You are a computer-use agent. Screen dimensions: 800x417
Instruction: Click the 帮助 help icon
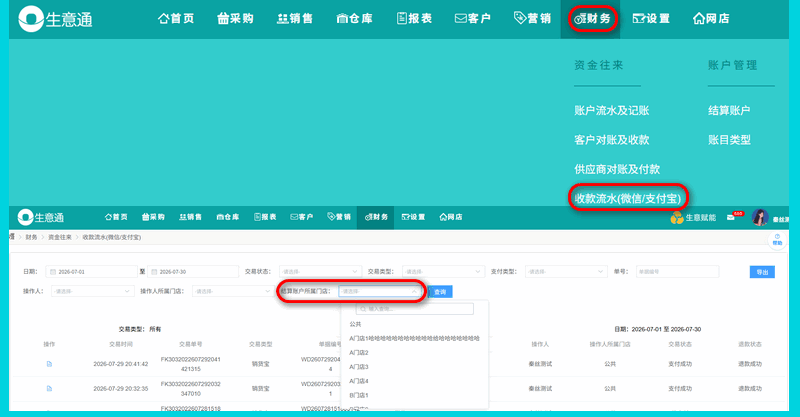(777, 240)
